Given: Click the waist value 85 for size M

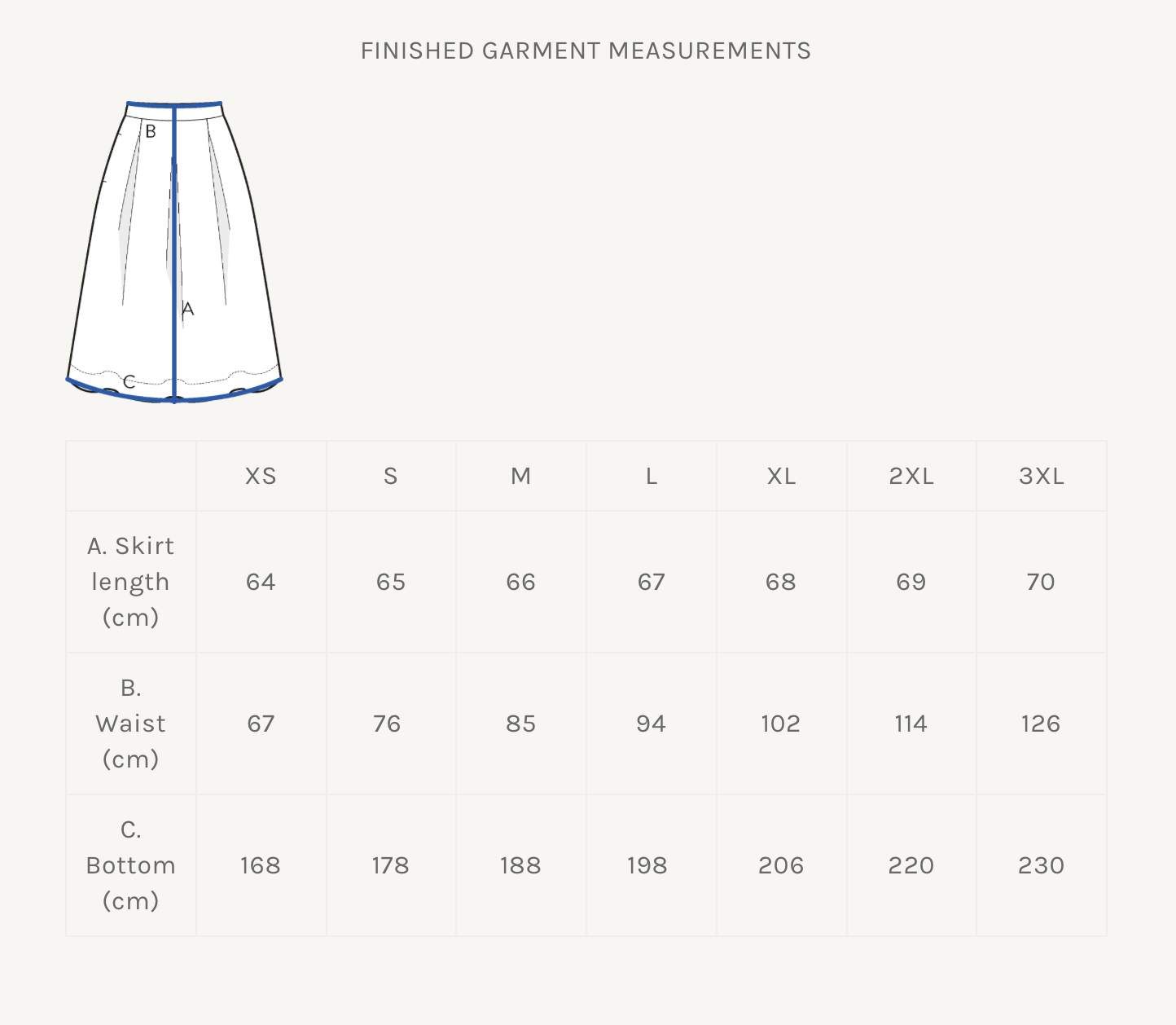Looking at the screenshot, I should [x=521, y=724].
